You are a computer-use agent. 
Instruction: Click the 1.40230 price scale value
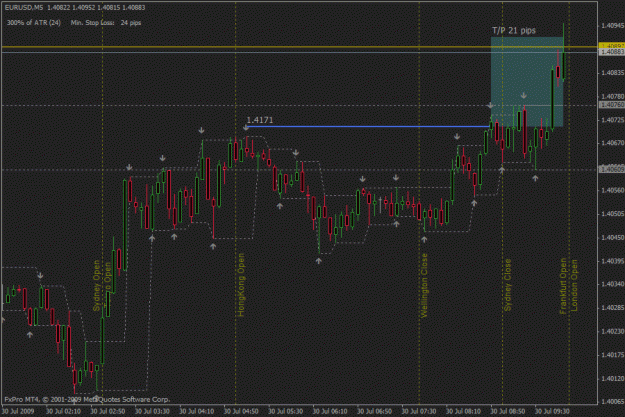(x=612, y=331)
